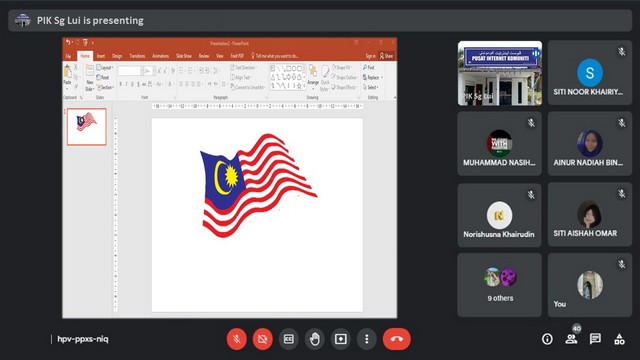This screenshot has height=360, width=640.
Task: Click the Arrange button in the Drawing group
Action: tap(313, 78)
